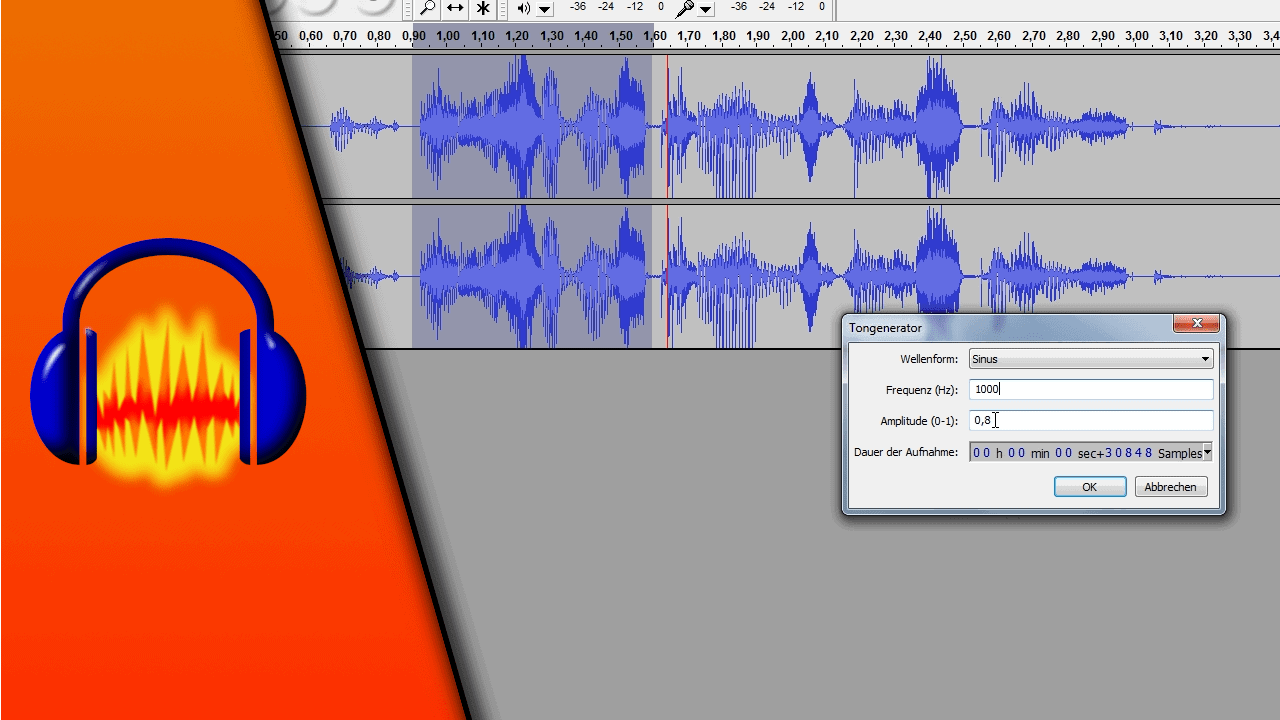Click the 2,00 mark on the timeline ruler

[x=793, y=36]
